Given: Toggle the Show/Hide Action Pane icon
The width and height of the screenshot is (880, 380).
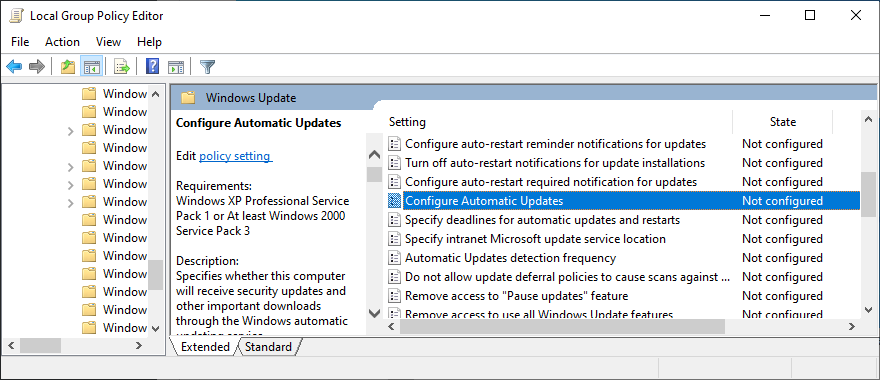Looking at the screenshot, I should (x=176, y=67).
